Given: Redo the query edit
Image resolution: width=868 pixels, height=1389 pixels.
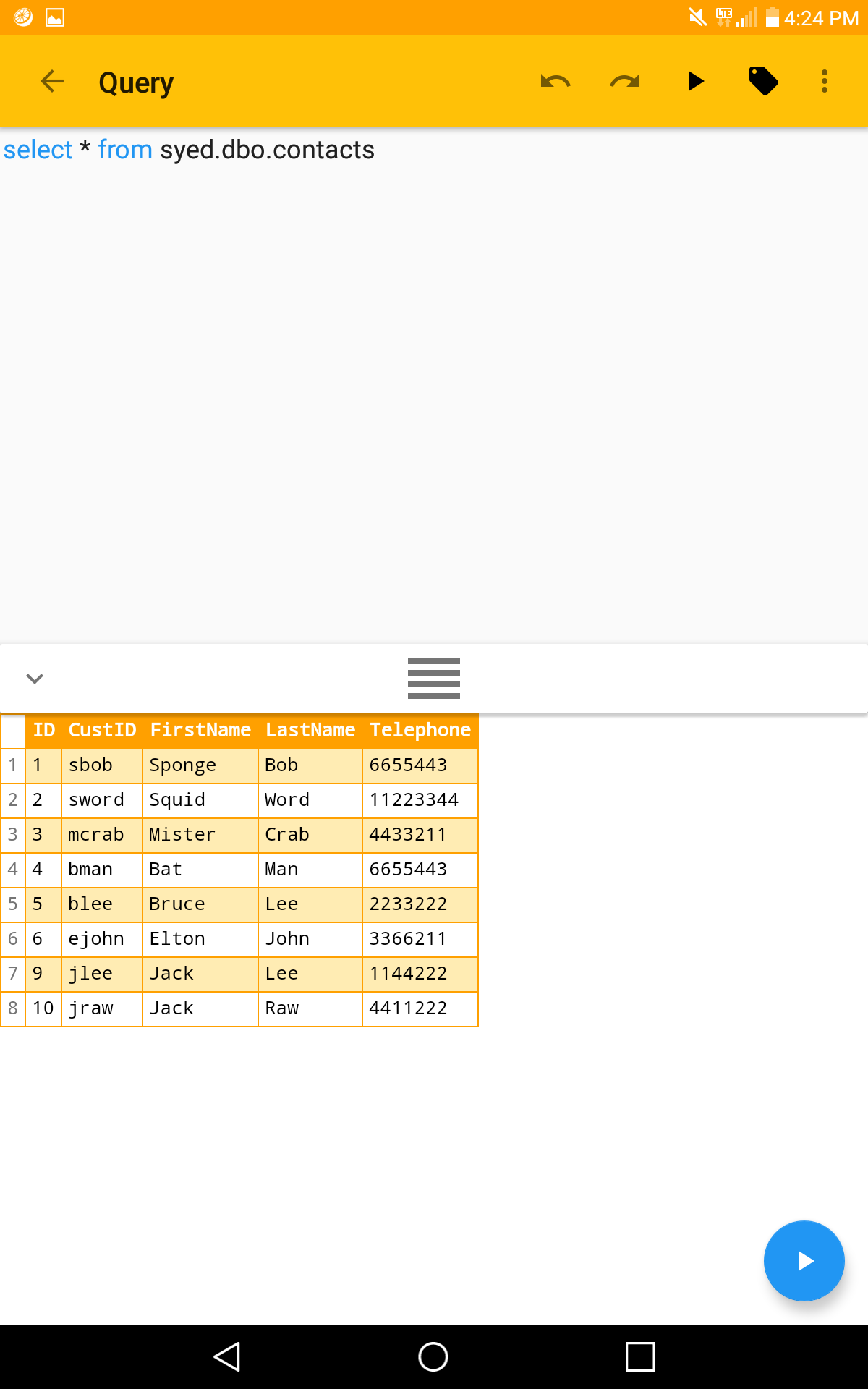Looking at the screenshot, I should click(625, 82).
